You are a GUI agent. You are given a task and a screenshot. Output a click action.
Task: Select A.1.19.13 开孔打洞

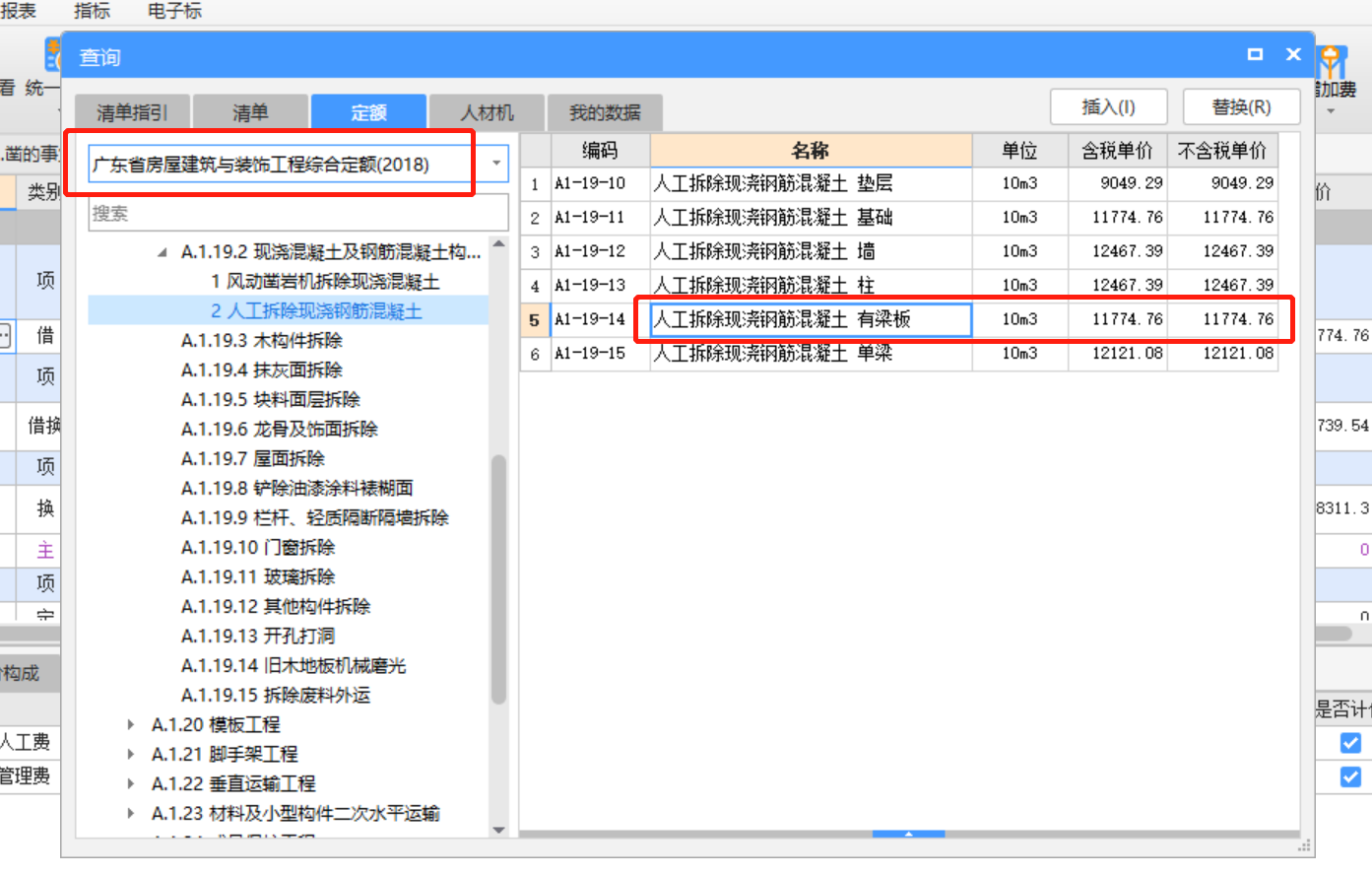pyautogui.click(x=258, y=637)
